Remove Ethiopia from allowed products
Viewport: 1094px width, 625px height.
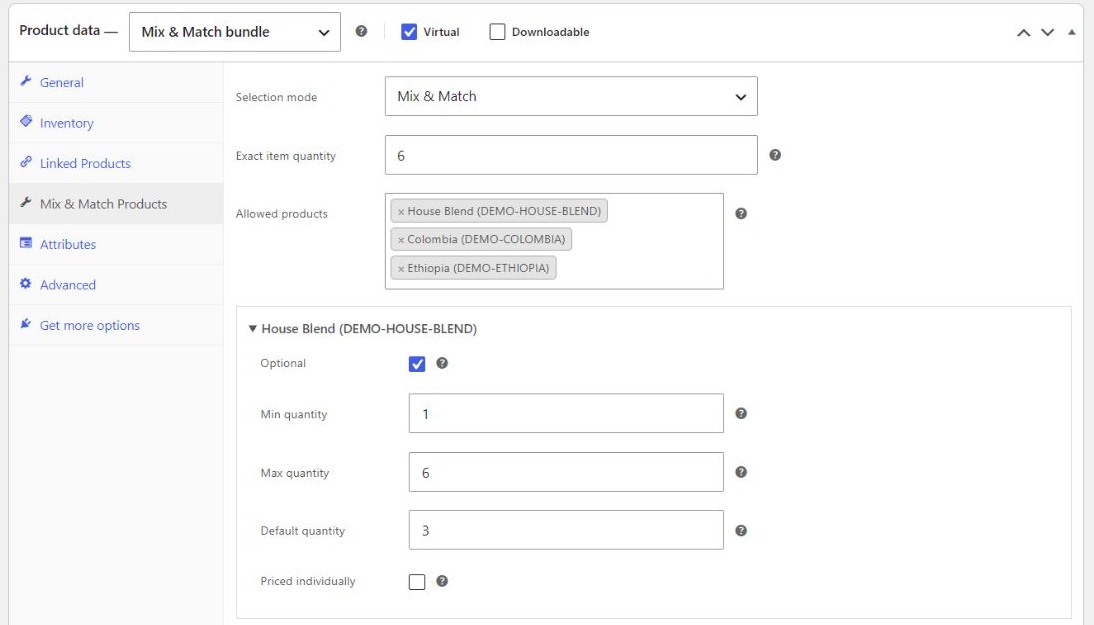click(x=401, y=268)
